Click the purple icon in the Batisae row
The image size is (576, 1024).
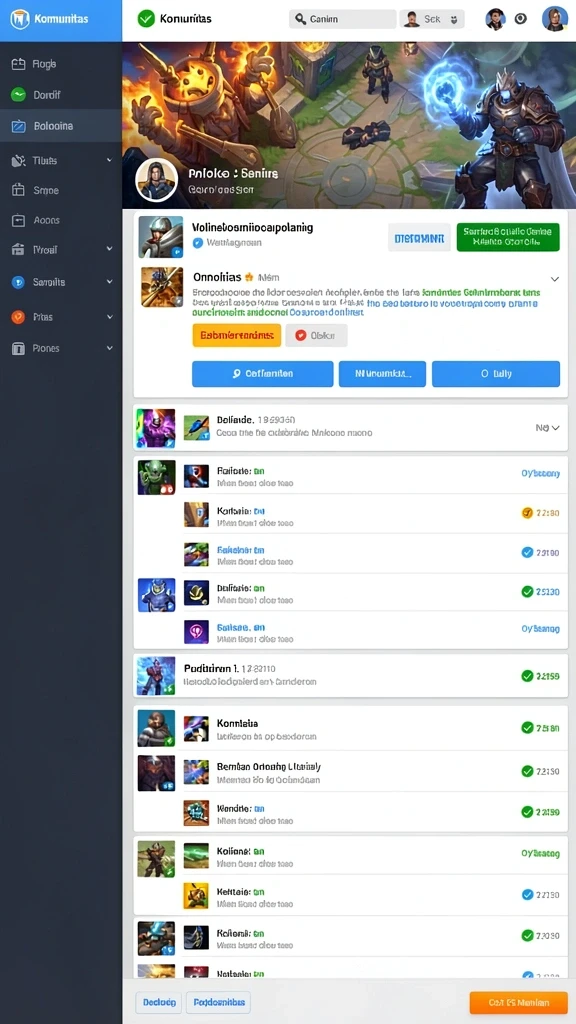[x=197, y=632]
